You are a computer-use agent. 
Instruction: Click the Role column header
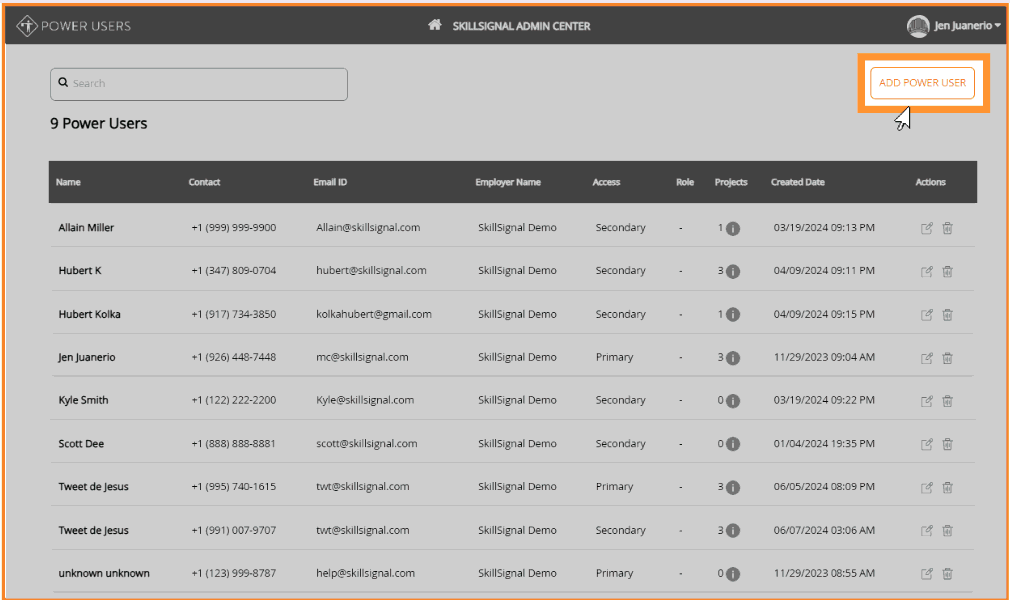685,182
